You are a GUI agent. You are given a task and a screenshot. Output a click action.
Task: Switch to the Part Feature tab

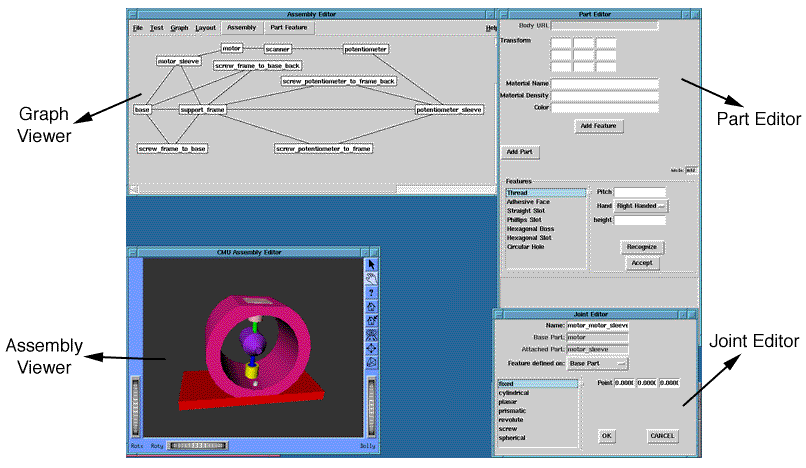click(x=289, y=28)
